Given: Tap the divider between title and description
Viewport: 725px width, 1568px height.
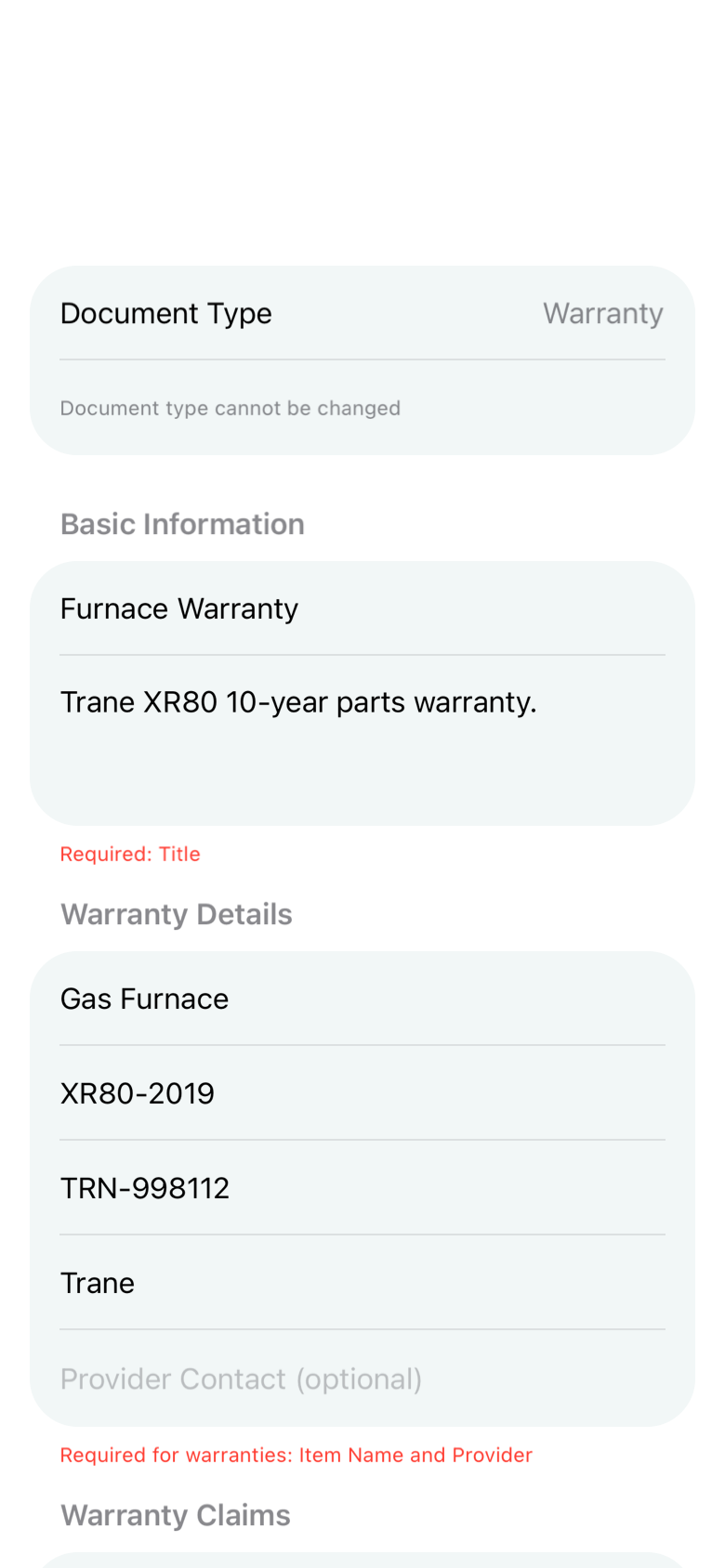Looking at the screenshot, I should coord(362,655).
